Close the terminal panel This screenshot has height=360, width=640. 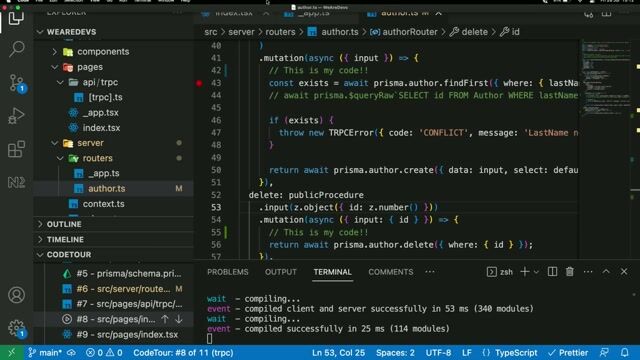[624, 272]
